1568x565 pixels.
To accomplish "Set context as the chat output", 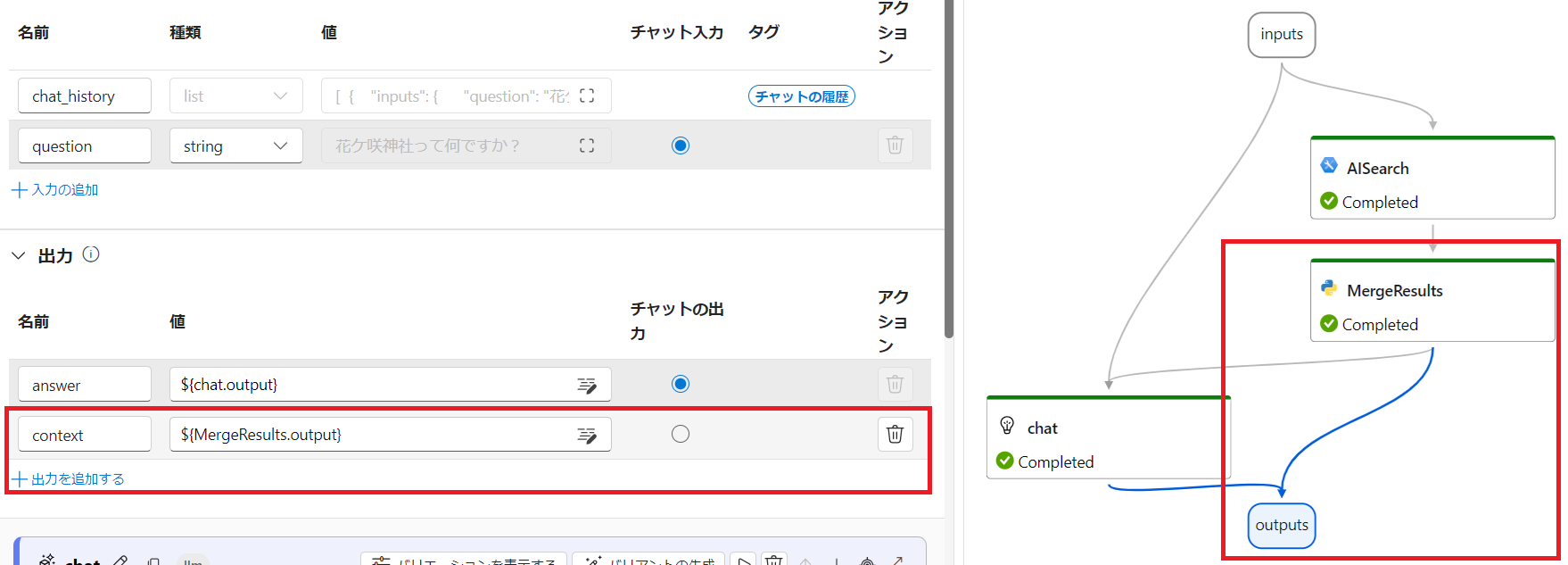I will [681, 434].
